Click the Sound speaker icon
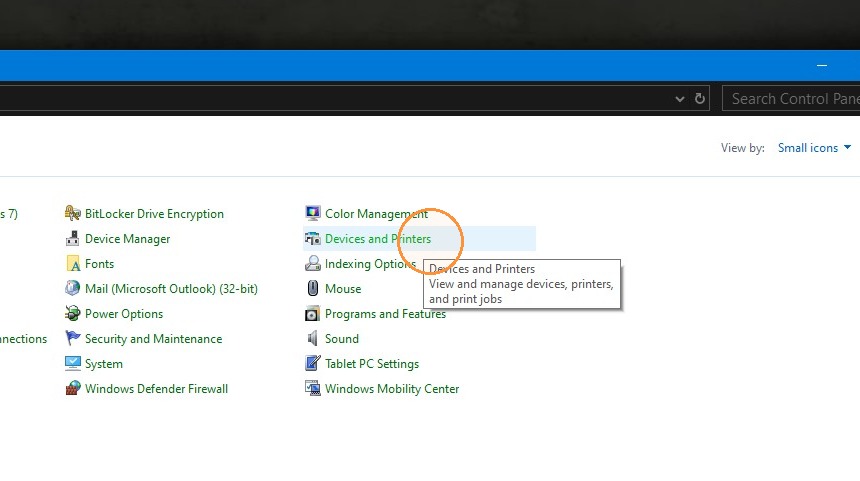860x481 pixels. tap(313, 338)
